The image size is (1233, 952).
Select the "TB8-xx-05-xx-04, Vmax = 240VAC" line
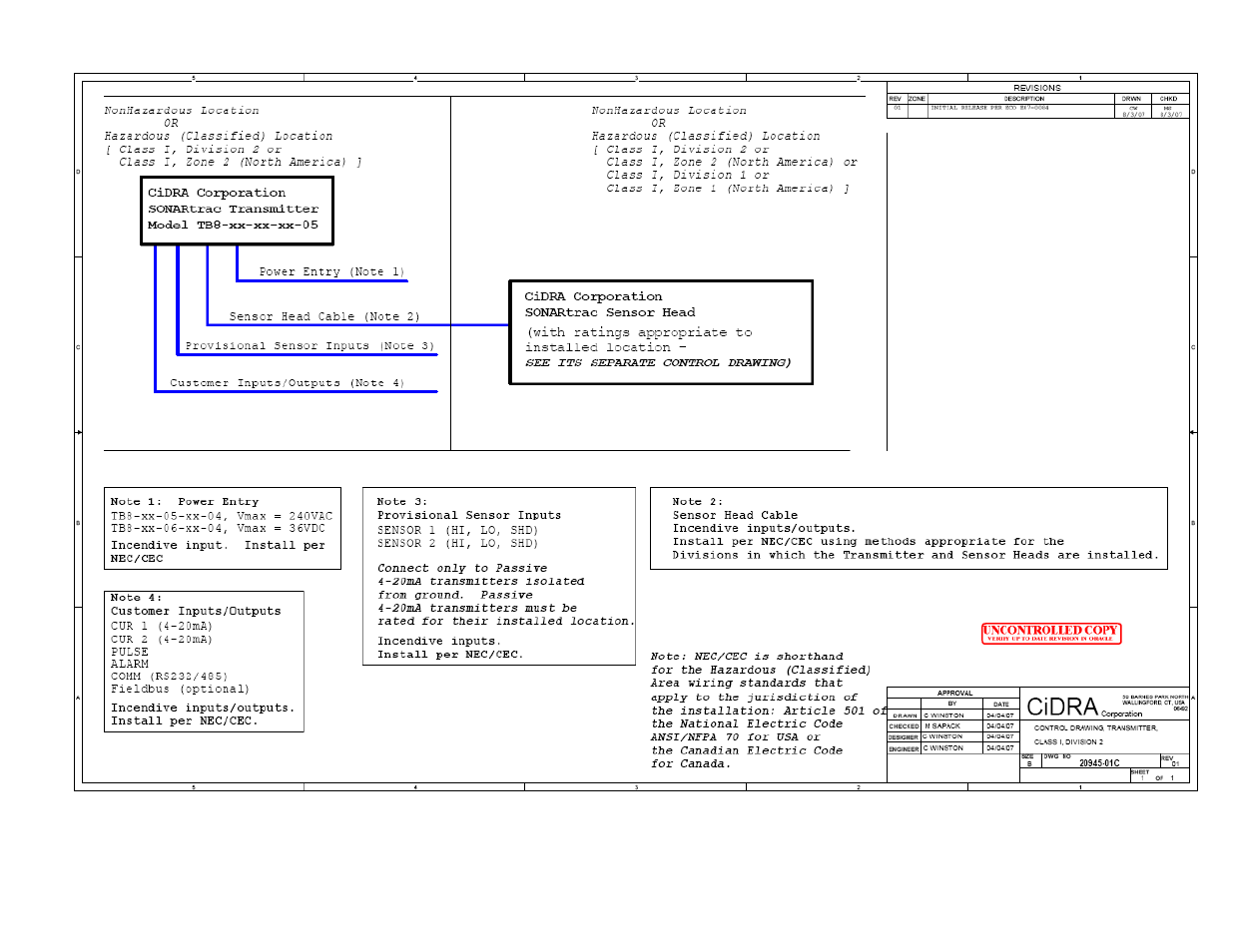click(x=222, y=517)
